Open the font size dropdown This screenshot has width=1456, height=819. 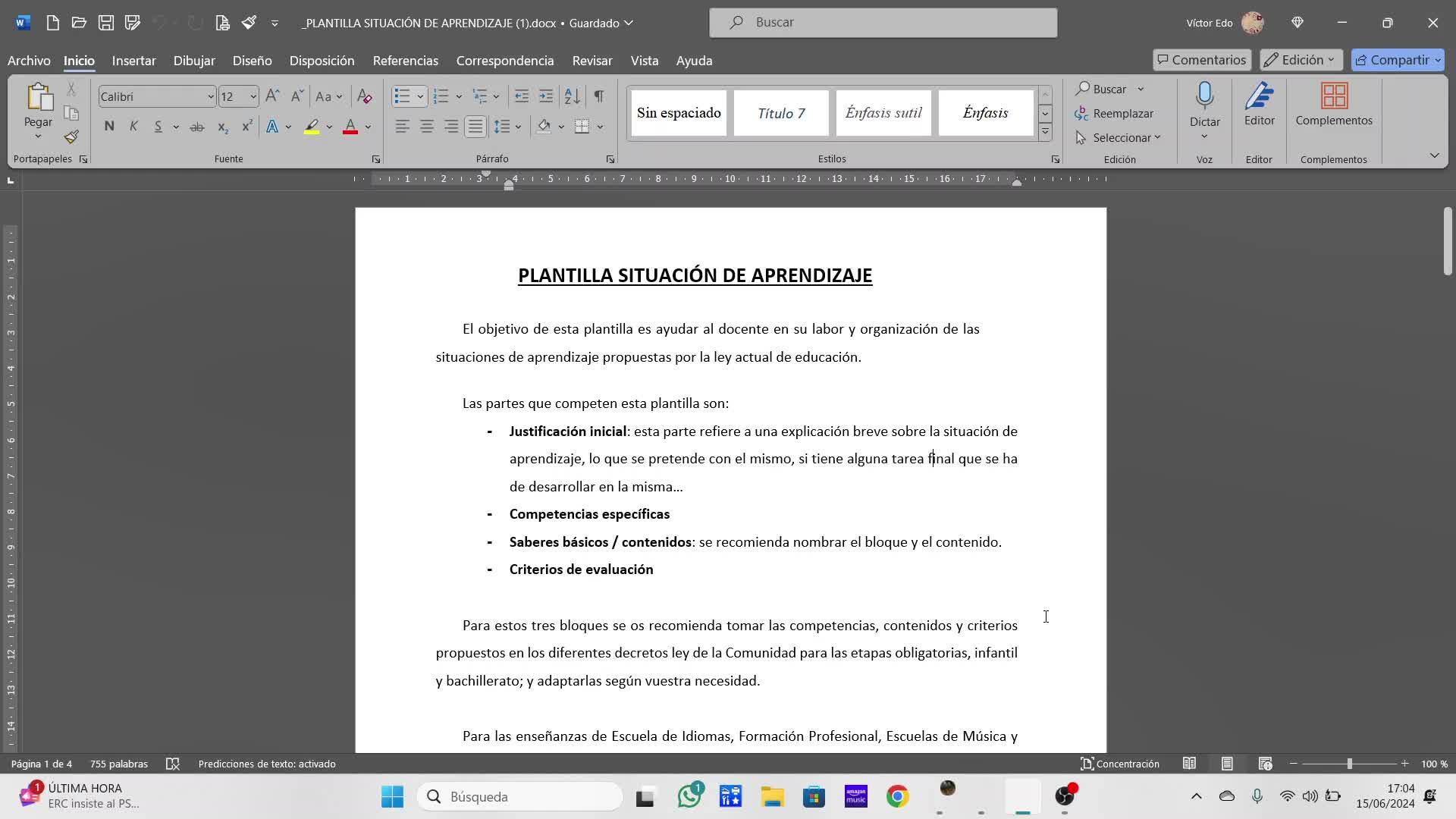coord(253,96)
